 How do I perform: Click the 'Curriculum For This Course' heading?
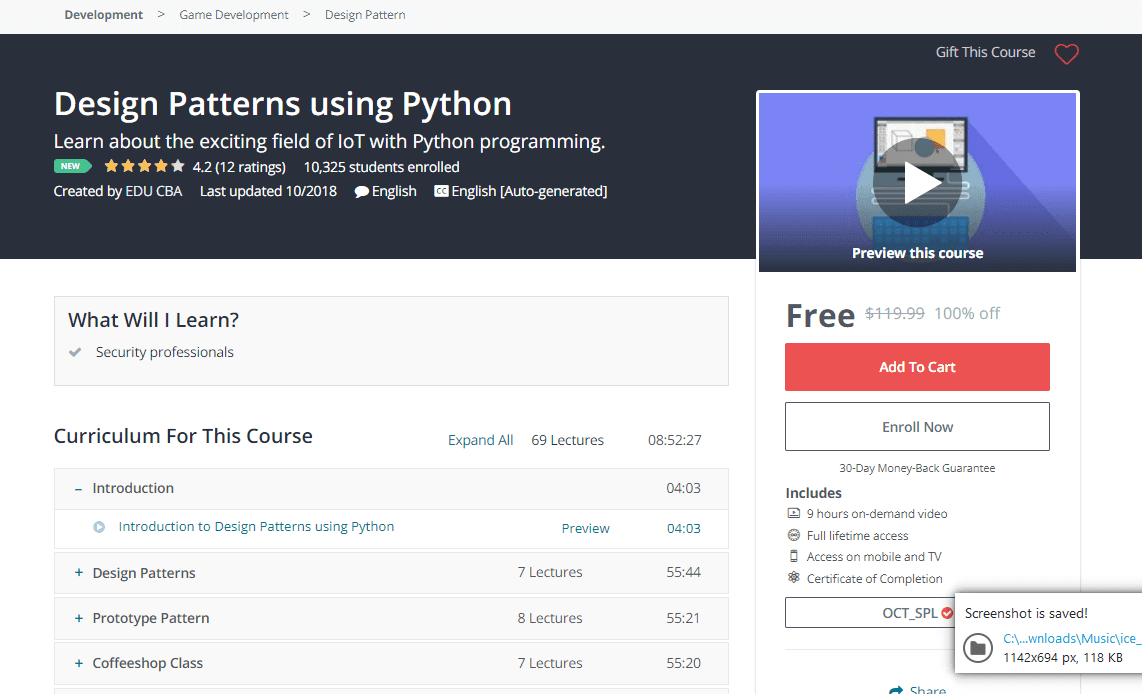(x=184, y=436)
